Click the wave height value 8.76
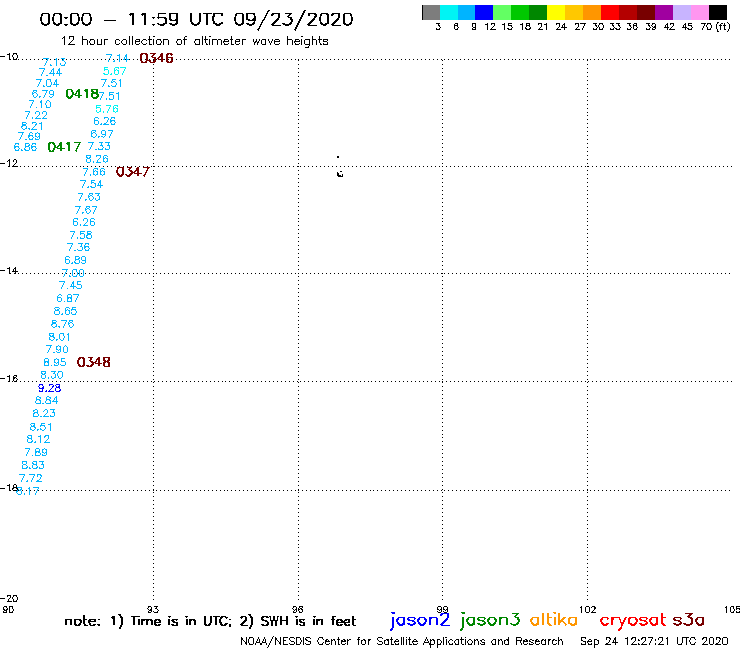740x650 pixels. coord(62,324)
